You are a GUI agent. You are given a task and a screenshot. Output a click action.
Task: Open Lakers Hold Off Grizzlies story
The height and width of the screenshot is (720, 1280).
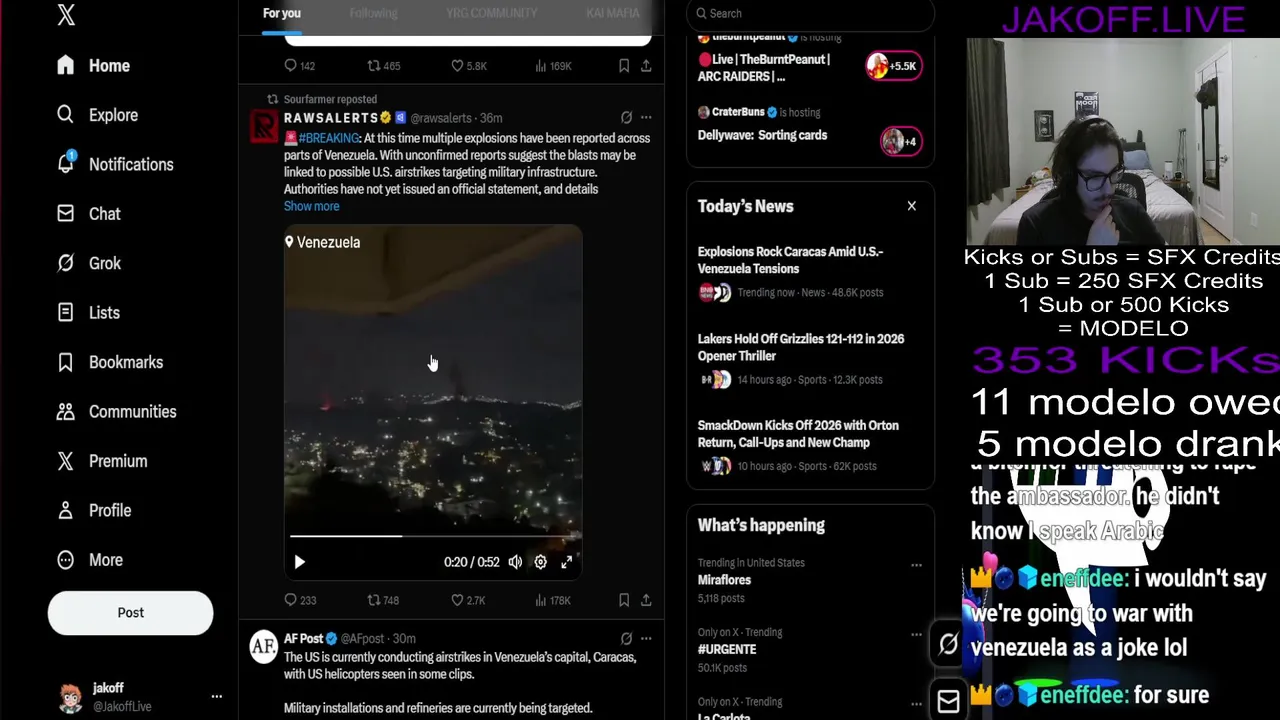tap(810, 361)
